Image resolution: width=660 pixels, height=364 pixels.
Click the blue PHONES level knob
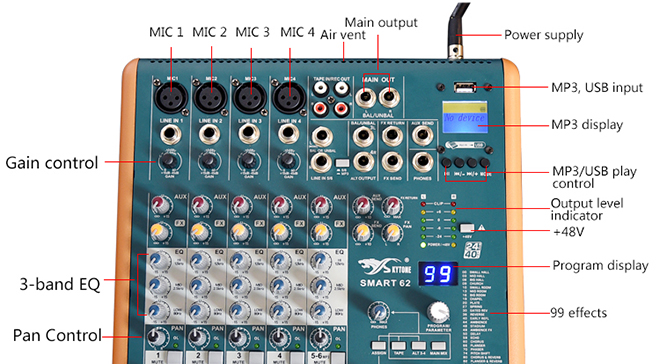[379, 312]
